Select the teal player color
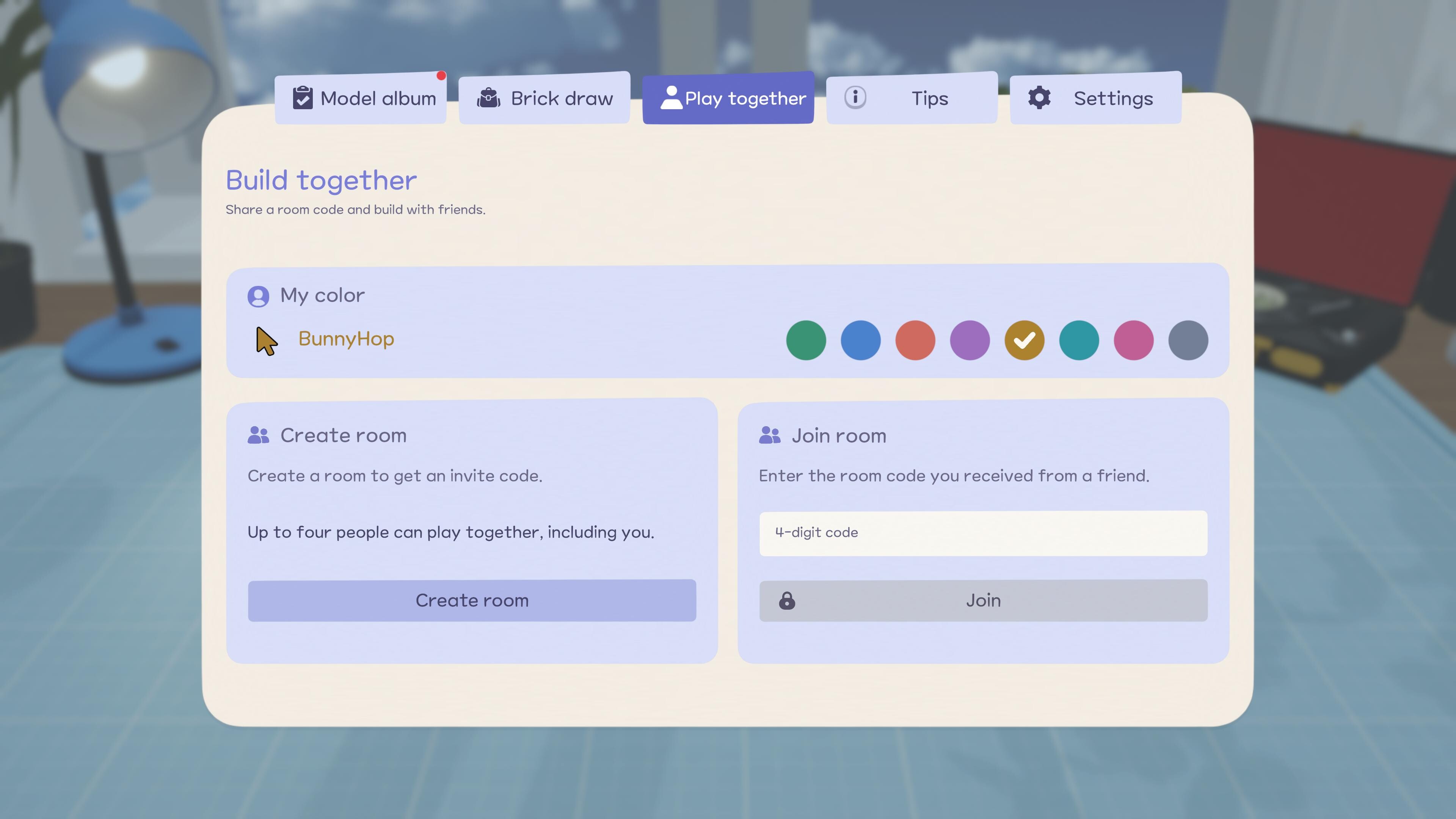Image resolution: width=1456 pixels, height=819 pixels. pyautogui.click(x=1079, y=340)
